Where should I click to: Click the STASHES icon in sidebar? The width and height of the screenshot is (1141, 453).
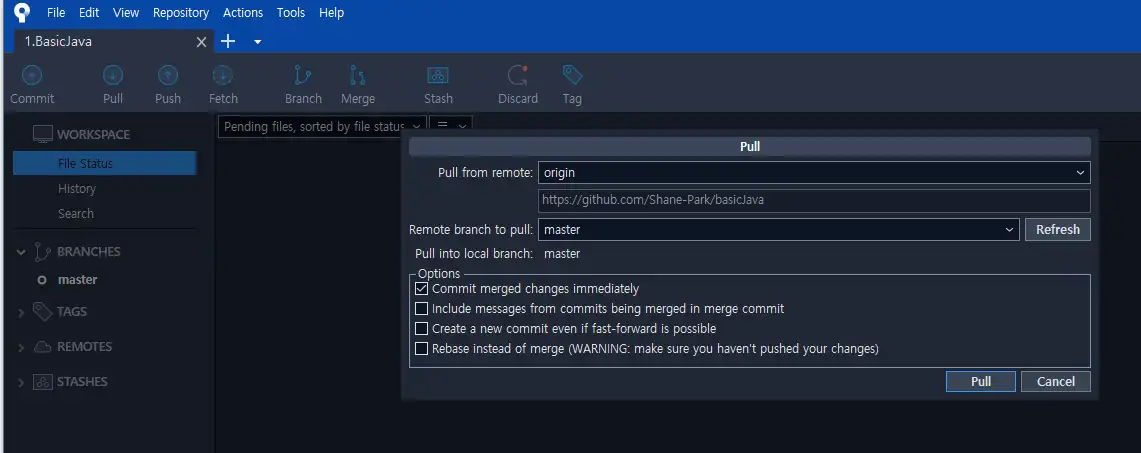click(43, 382)
